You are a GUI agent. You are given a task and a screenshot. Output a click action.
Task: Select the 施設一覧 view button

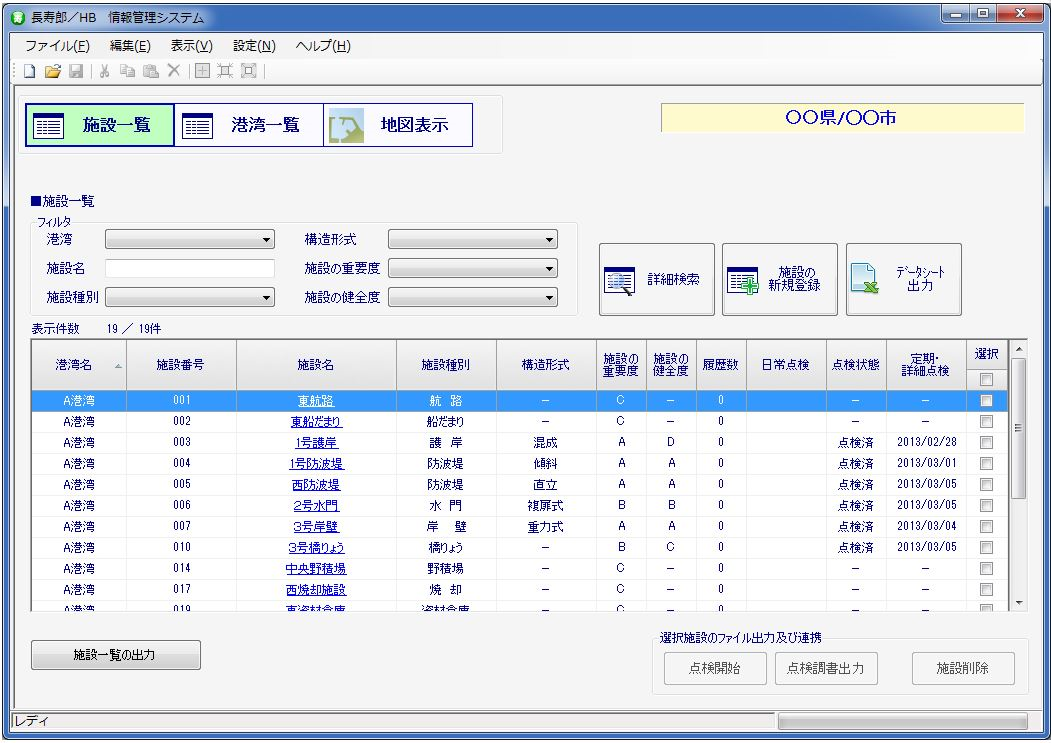coord(100,126)
